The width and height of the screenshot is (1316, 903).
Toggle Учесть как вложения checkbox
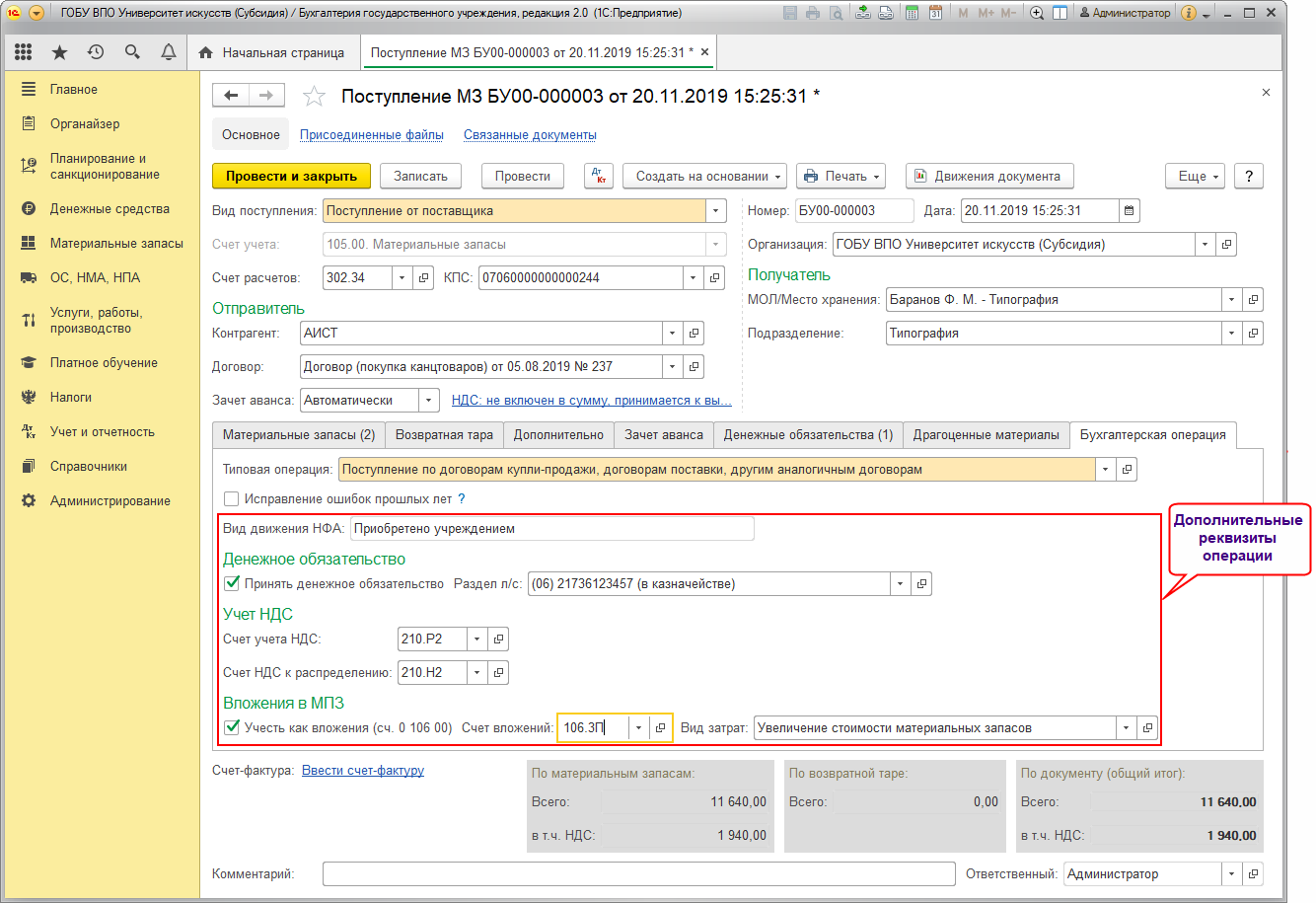[x=232, y=727]
